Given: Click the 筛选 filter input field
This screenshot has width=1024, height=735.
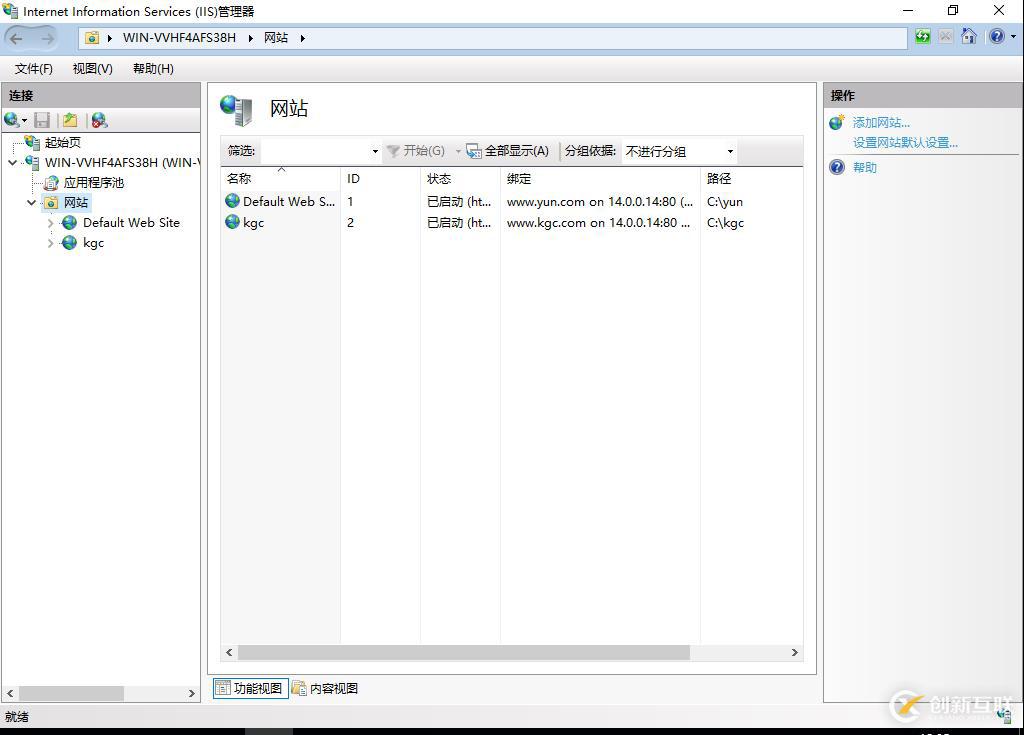Looking at the screenshot, I should tap(313, 152).
